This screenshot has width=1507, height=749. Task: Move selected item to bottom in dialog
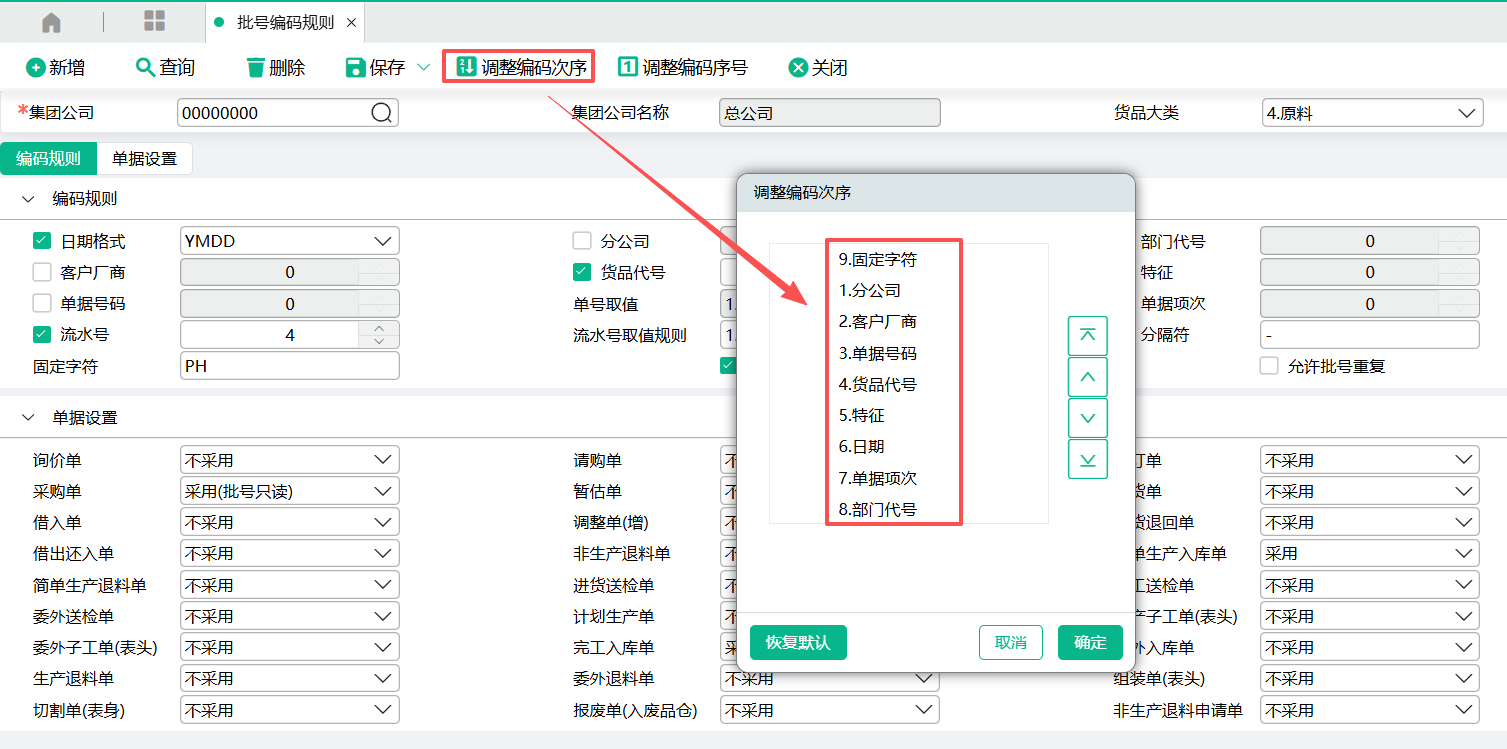[1087, 459]
